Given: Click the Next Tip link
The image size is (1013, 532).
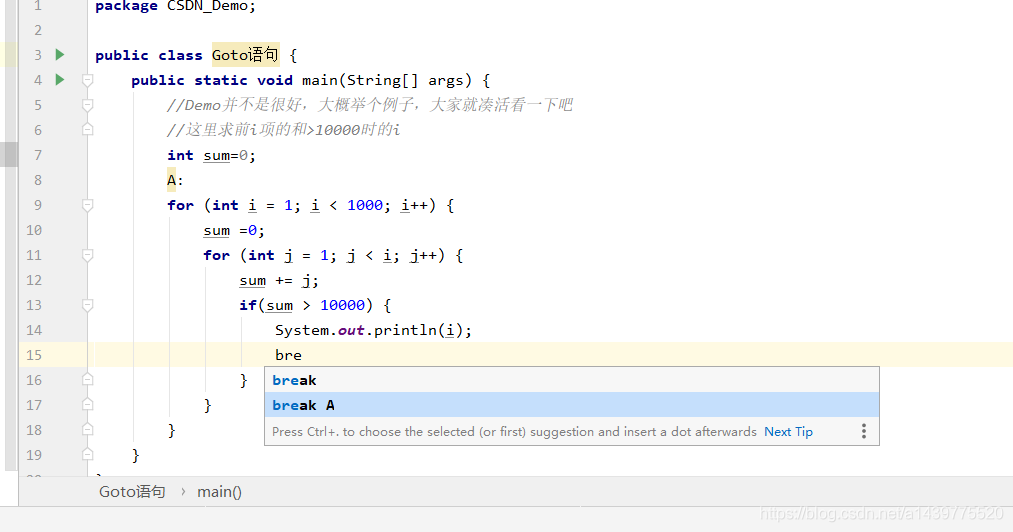Looking at the screenshot, I should (788, 432).
